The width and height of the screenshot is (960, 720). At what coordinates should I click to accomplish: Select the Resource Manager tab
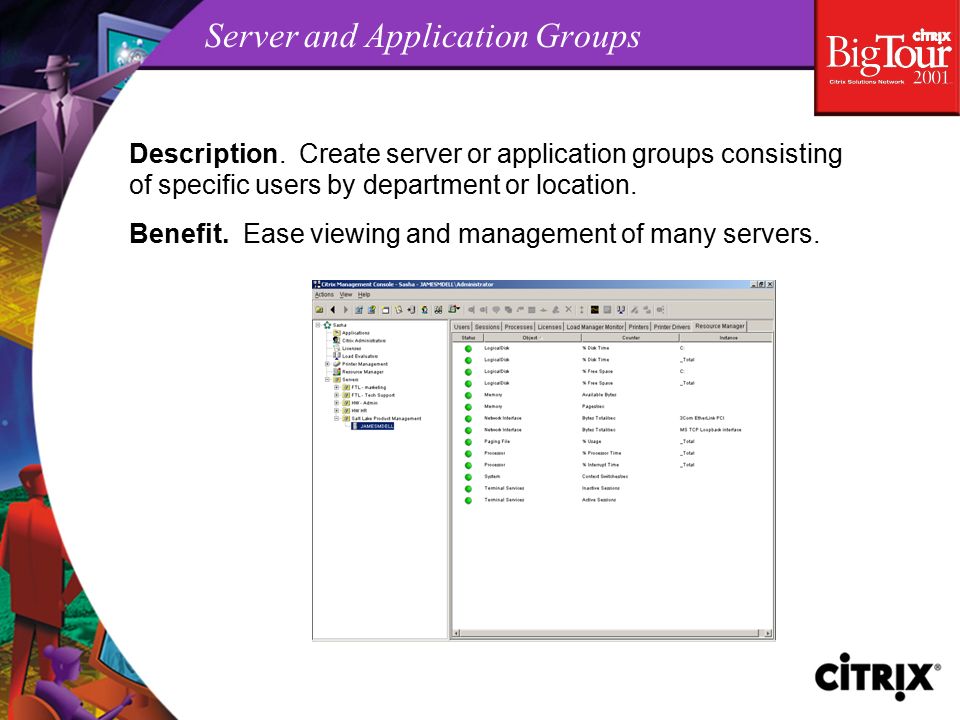point(720,326)
